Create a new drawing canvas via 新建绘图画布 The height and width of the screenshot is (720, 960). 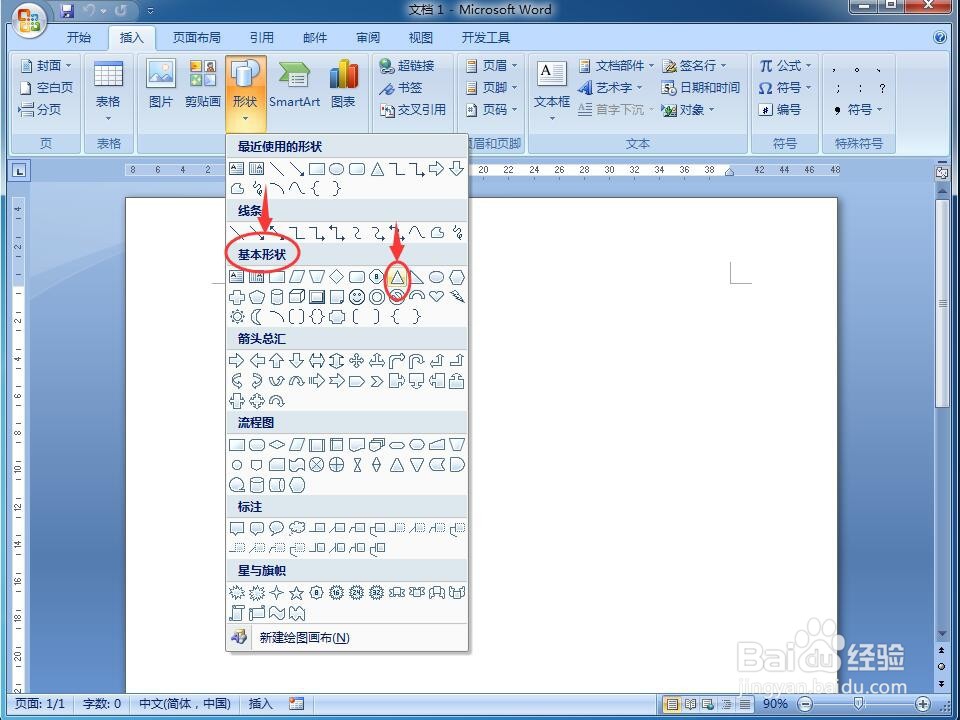pyautogui.click(x=302, y=637)
